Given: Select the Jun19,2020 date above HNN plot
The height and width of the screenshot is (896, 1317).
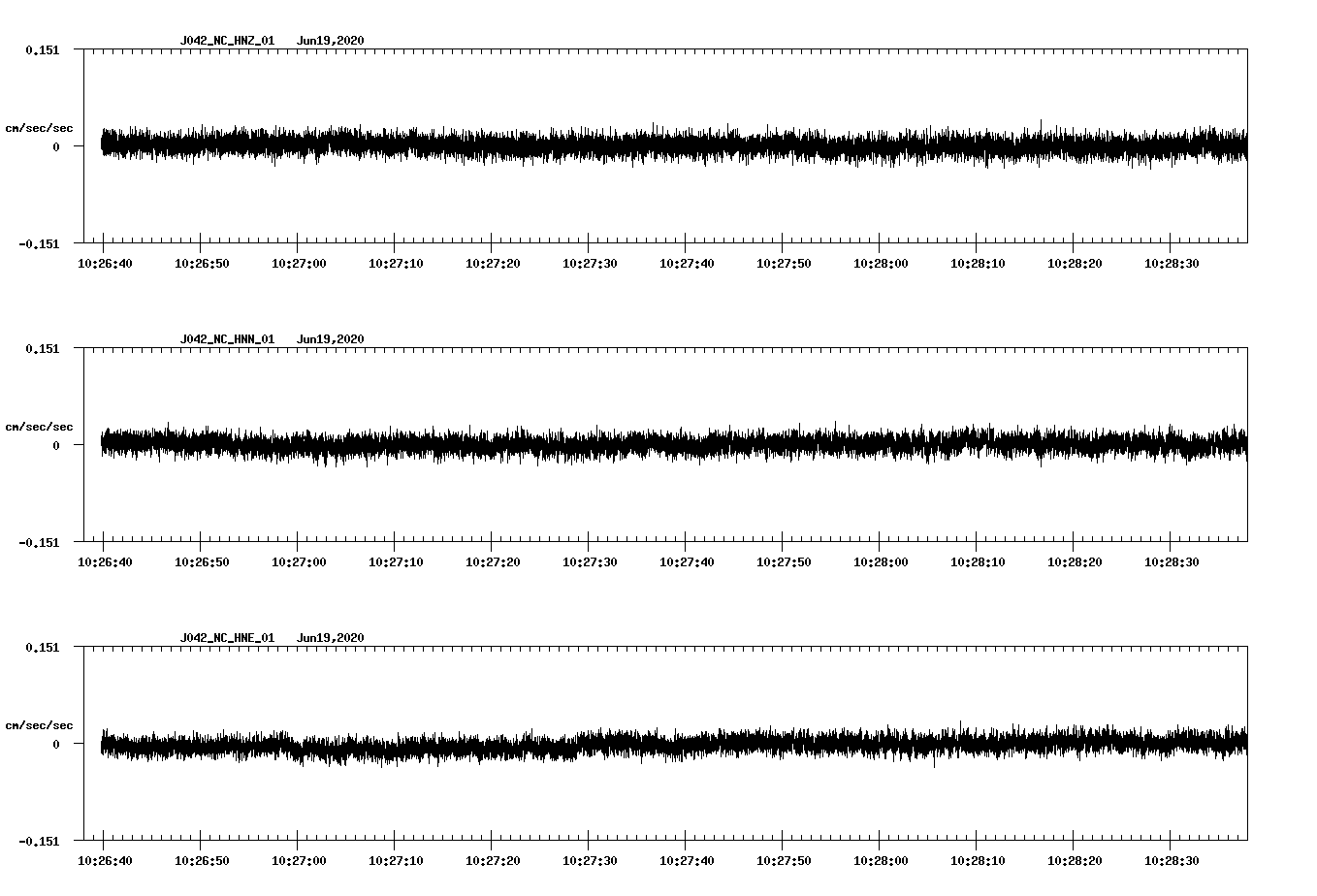Looking at the screenshot, I should (331, 339).
